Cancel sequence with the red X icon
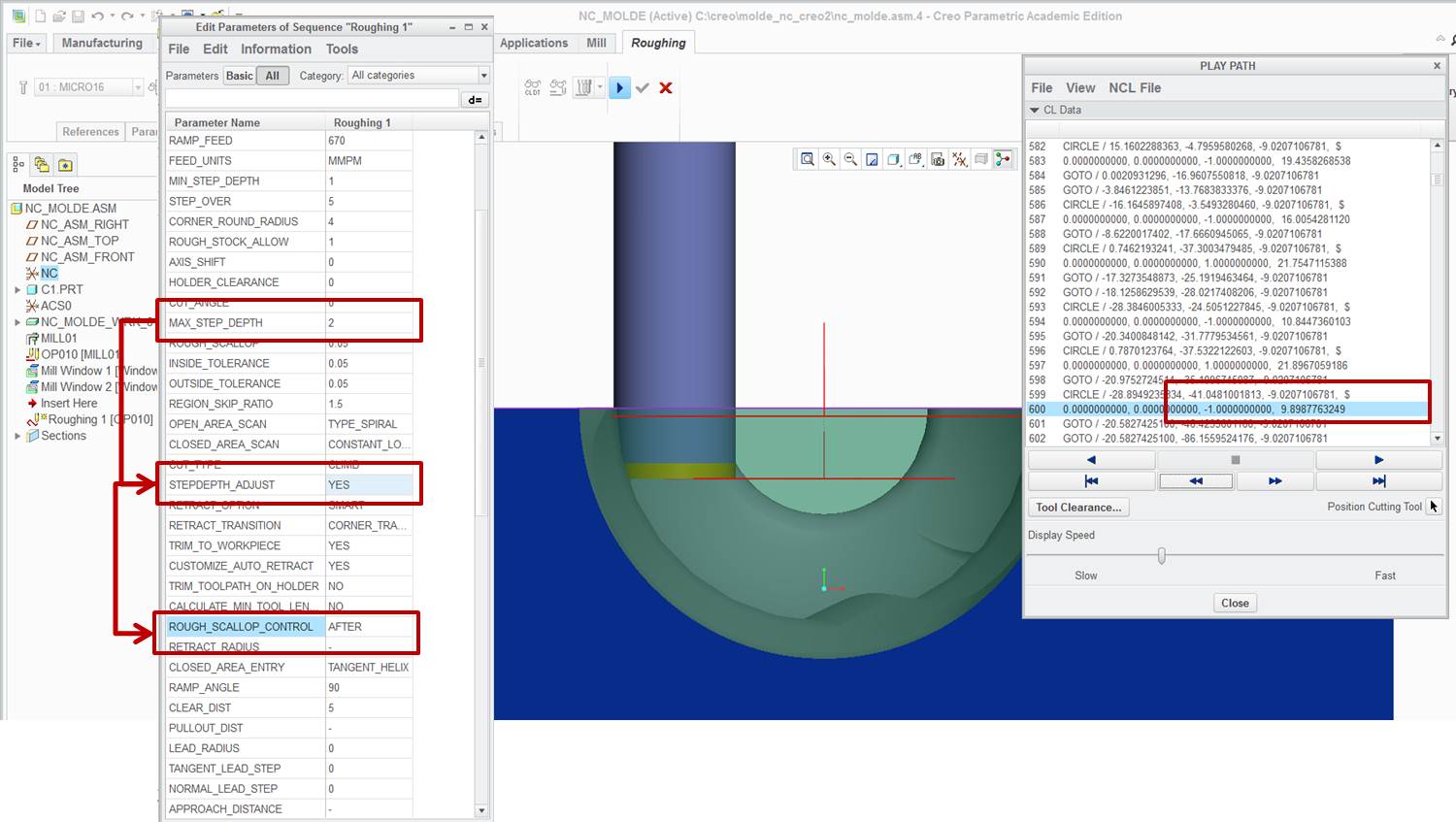The width and height of the screenshot is (1456, 822). click(x=666, y=87)
